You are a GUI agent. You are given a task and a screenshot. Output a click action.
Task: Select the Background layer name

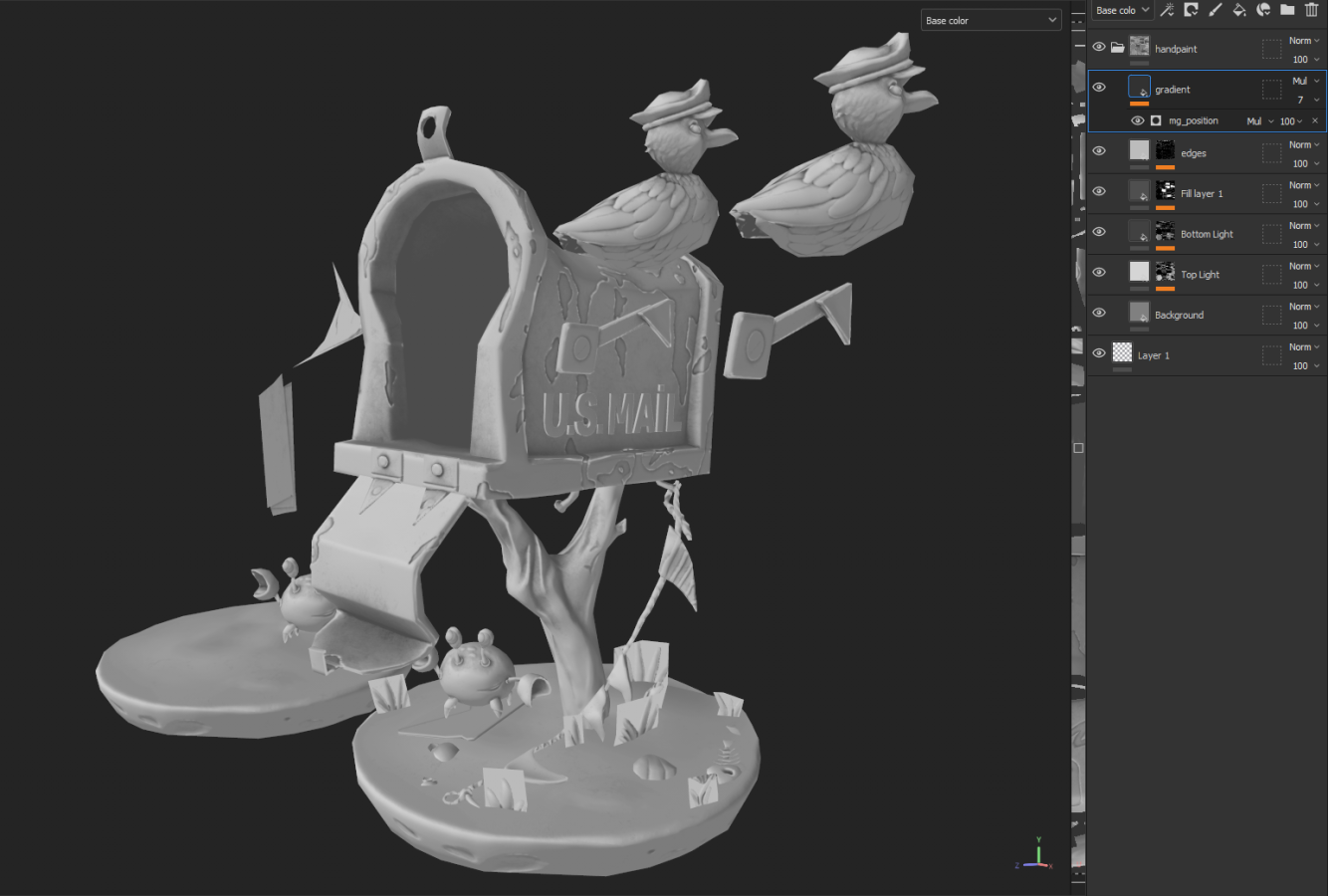1179,315
